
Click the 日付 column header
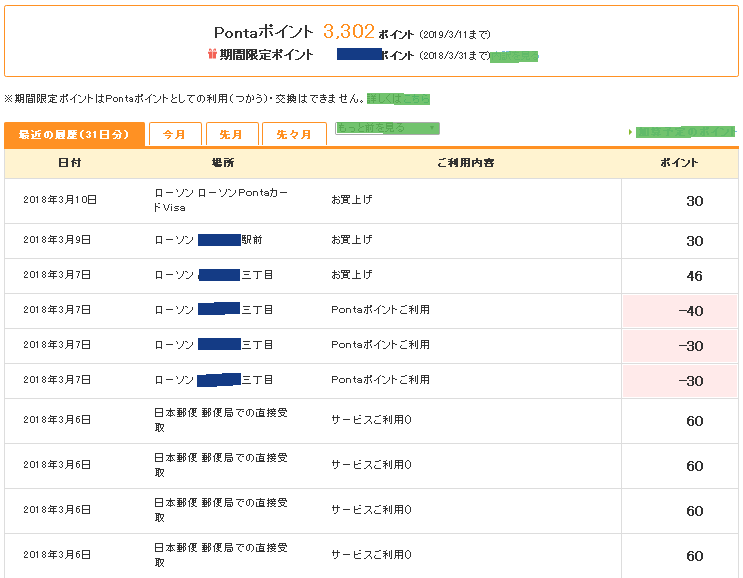70,163
